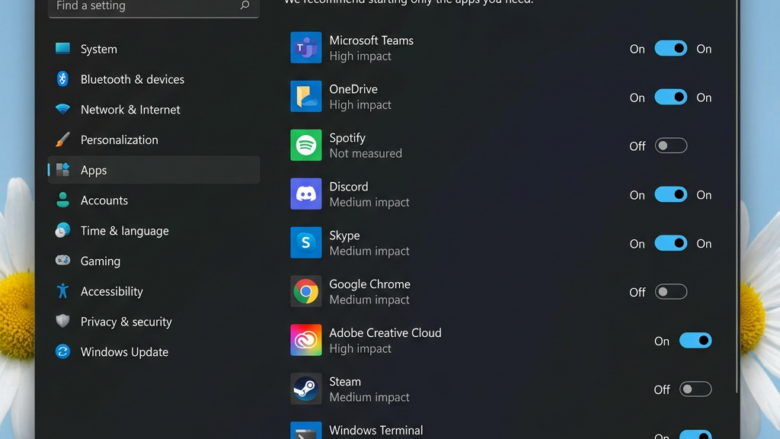Go to Network & Internet settings
This screenshot has height=439, width=780.
[154, 109]
